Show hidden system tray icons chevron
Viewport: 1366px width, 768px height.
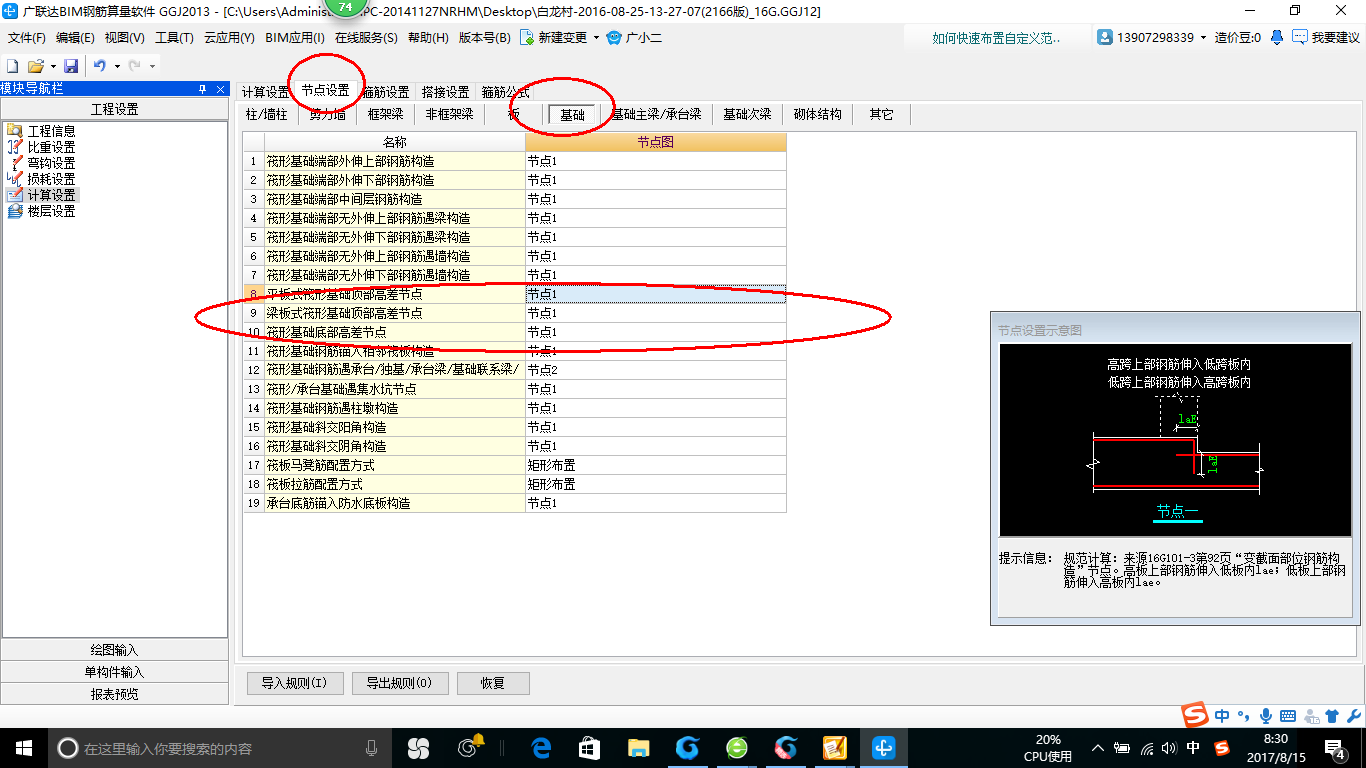1099,748
